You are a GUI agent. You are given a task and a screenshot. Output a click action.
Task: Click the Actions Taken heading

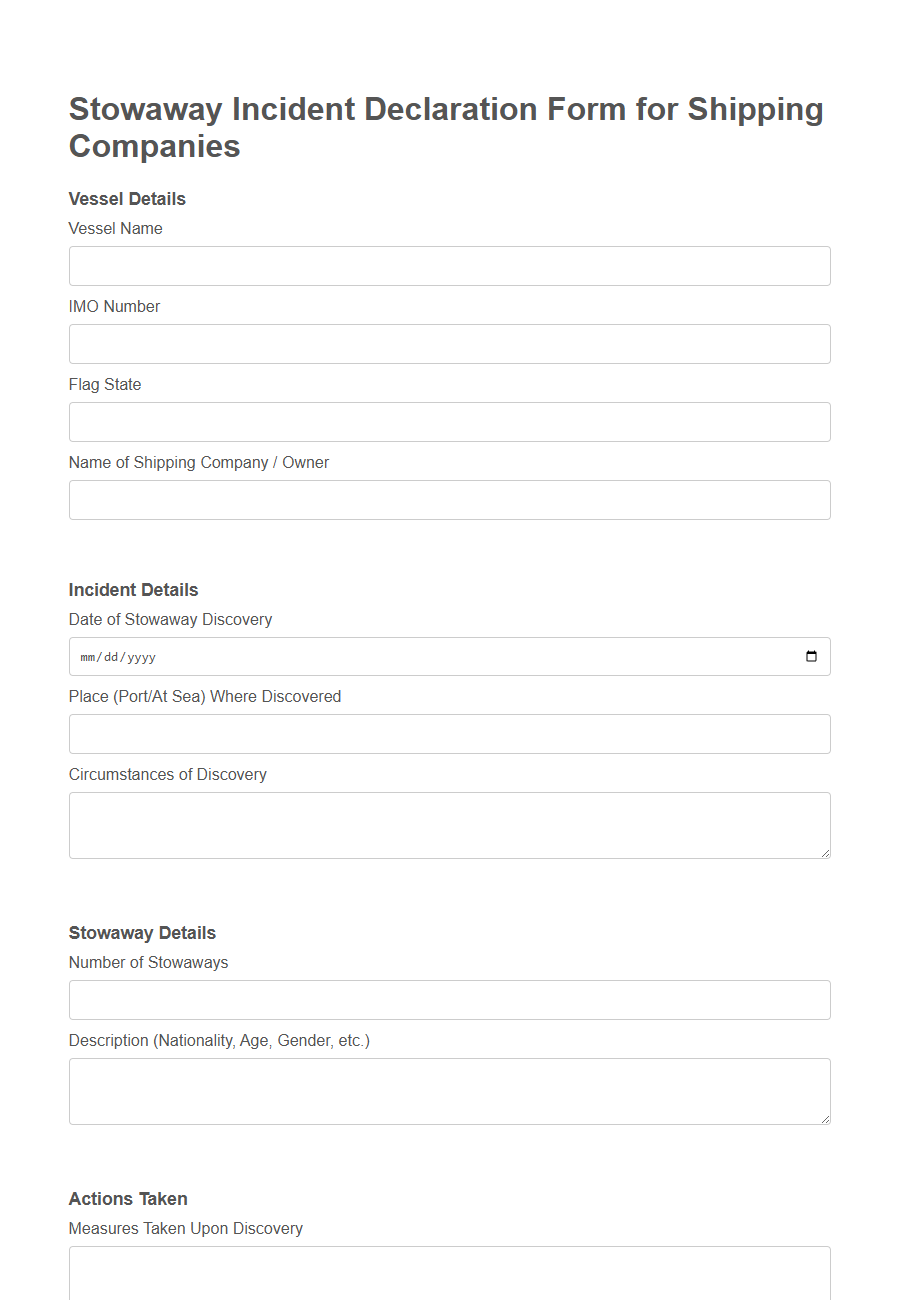128,1199
